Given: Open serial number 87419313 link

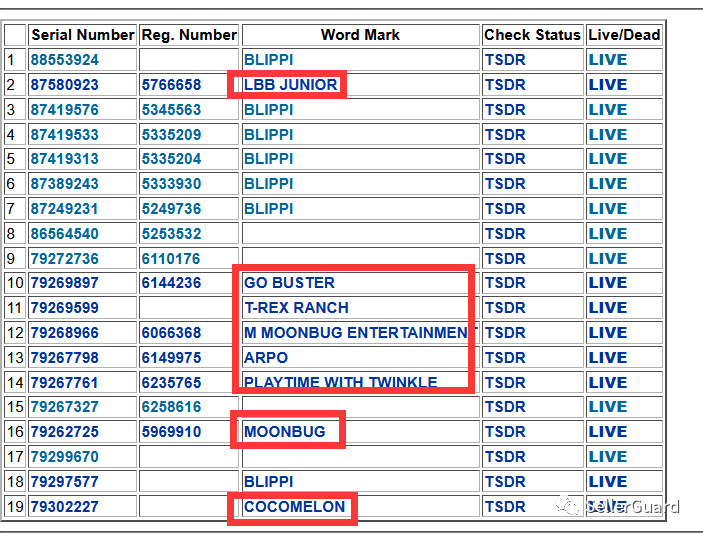Looking at the screenshot, I should [65, 159].
